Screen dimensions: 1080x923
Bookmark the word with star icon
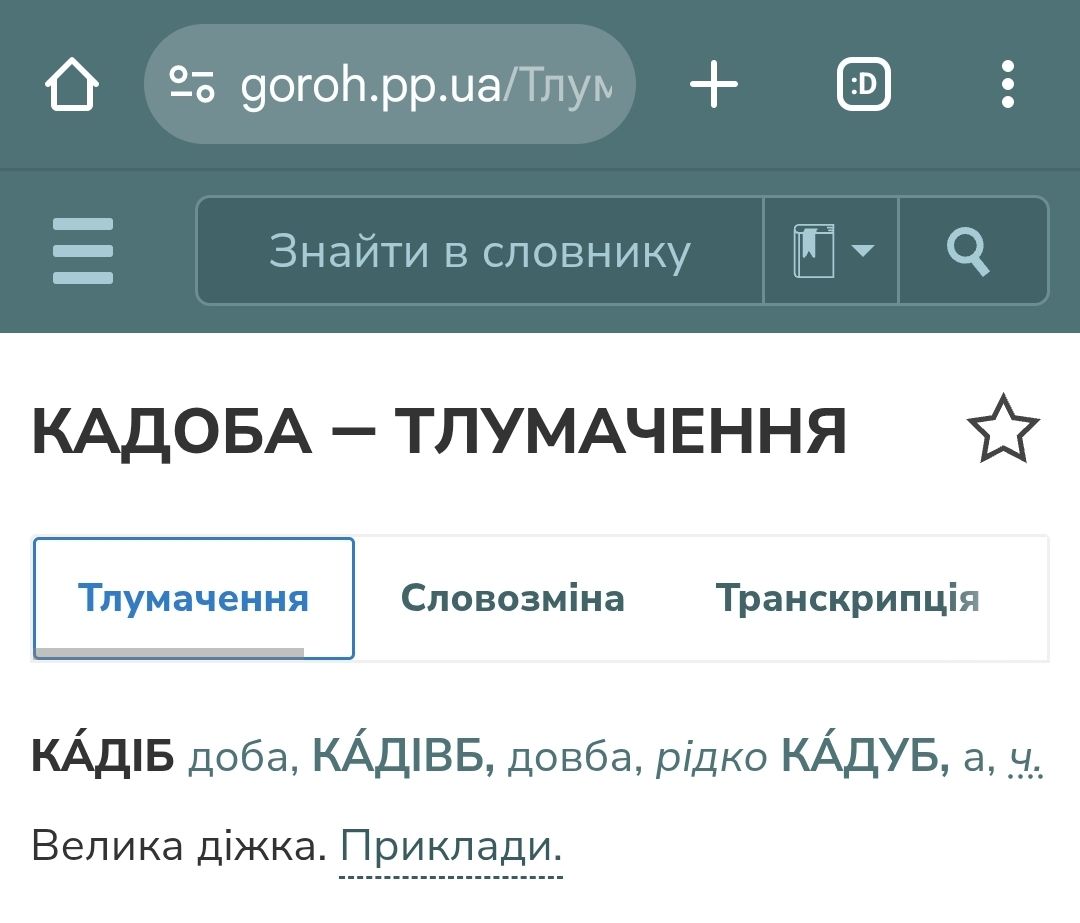click(x=1003, y=429)
